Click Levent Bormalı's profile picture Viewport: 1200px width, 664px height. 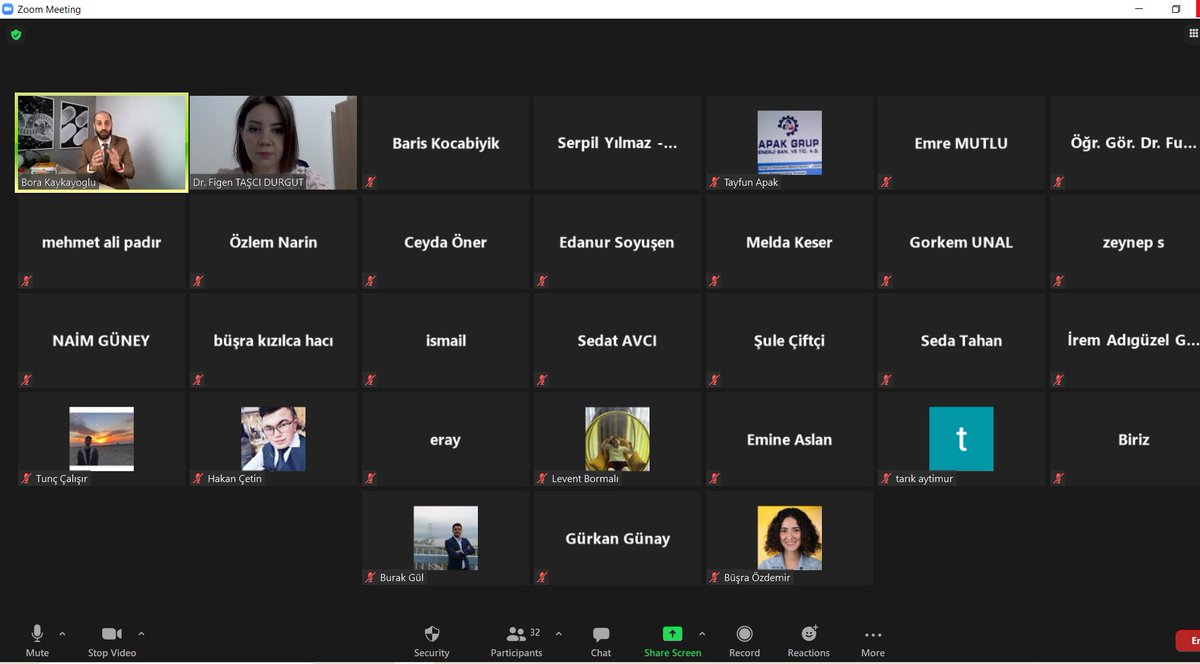(x=617, y=438)
